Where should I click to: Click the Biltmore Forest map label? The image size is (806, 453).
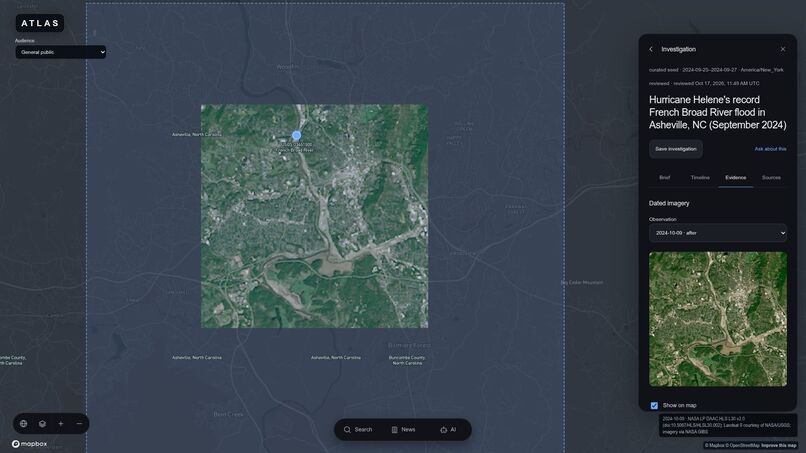(409, 346)
